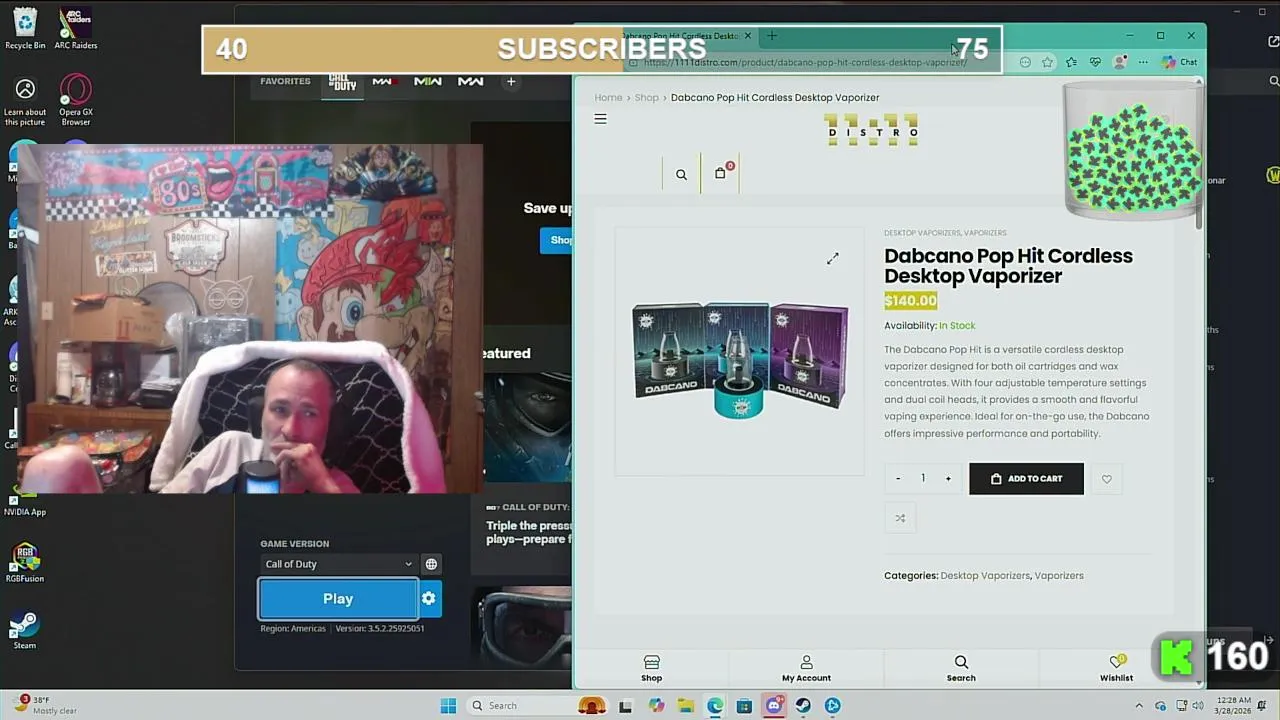Expand the product image to fullscreen
The image size is (1280, 720).
coord(832,258)
